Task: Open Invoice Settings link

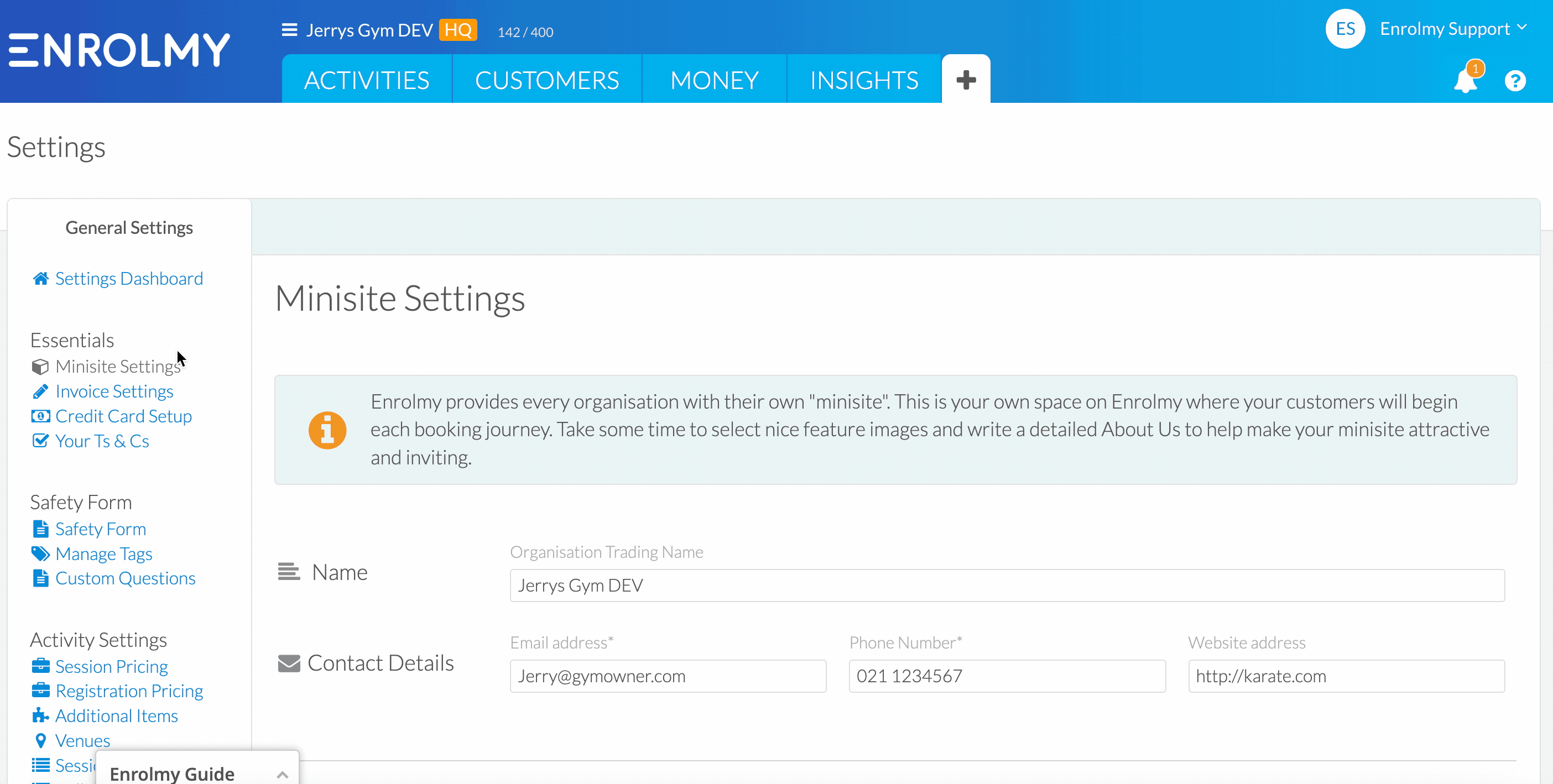Action: point(114,391)
